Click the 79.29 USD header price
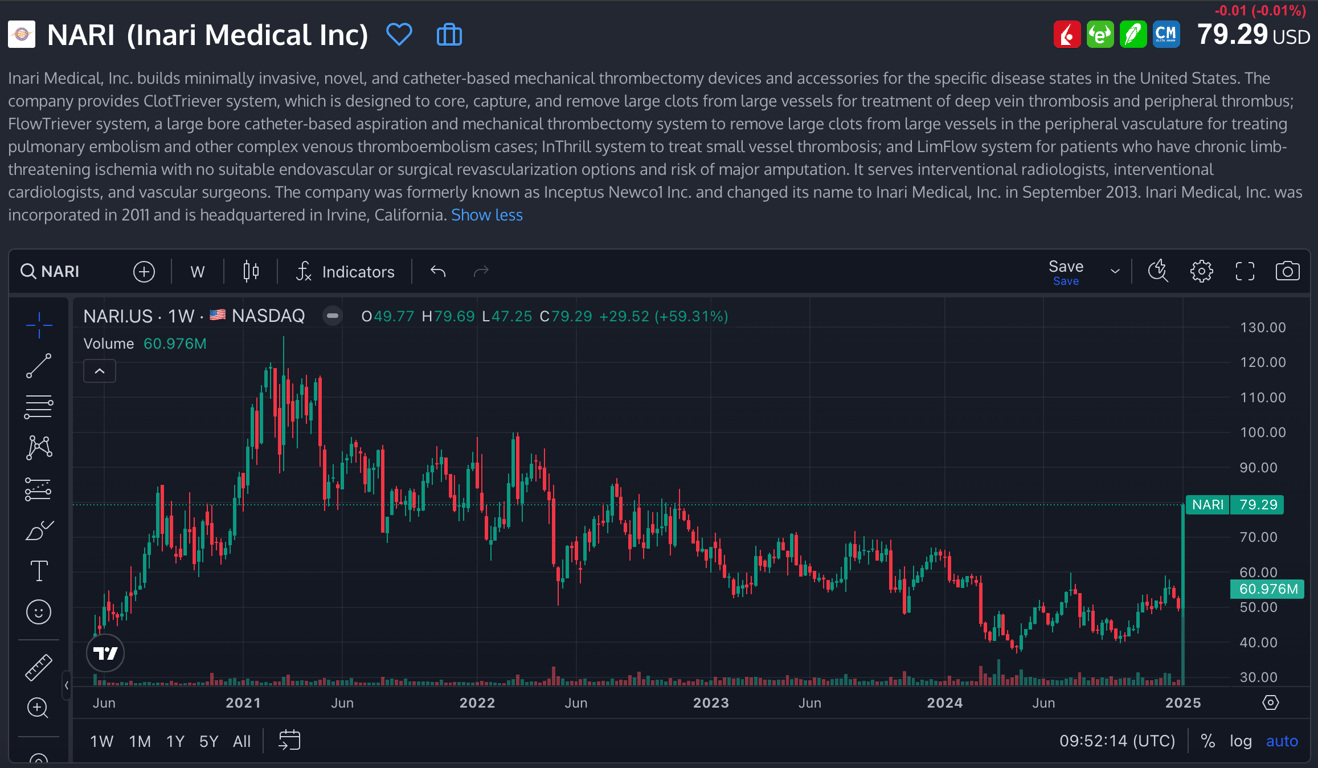This screenshot has width=1318, height=768. [1253, 35]
